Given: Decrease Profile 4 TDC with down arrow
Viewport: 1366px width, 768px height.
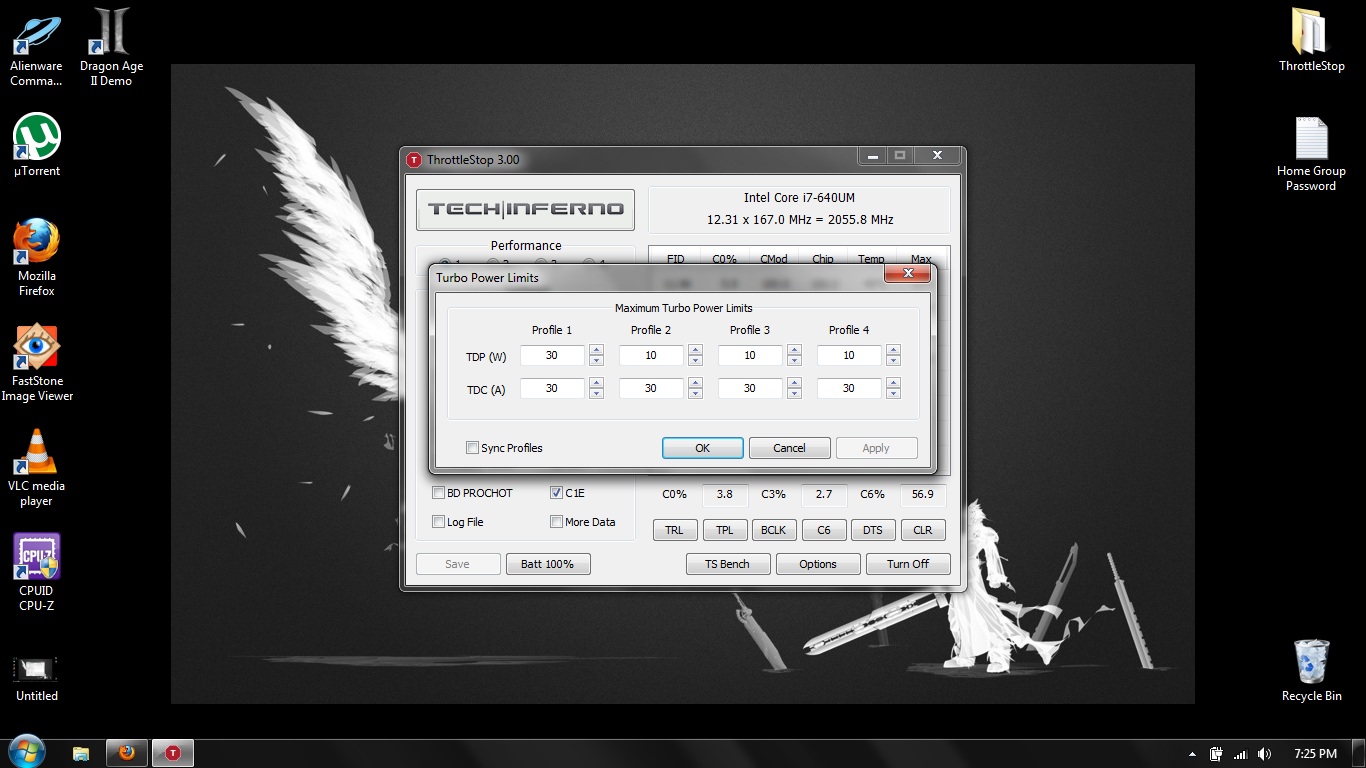Looking at the screenshot, I should click(893, 394).
